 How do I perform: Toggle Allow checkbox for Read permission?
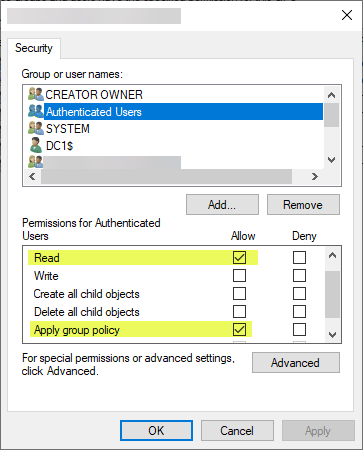tap(239, 257)
